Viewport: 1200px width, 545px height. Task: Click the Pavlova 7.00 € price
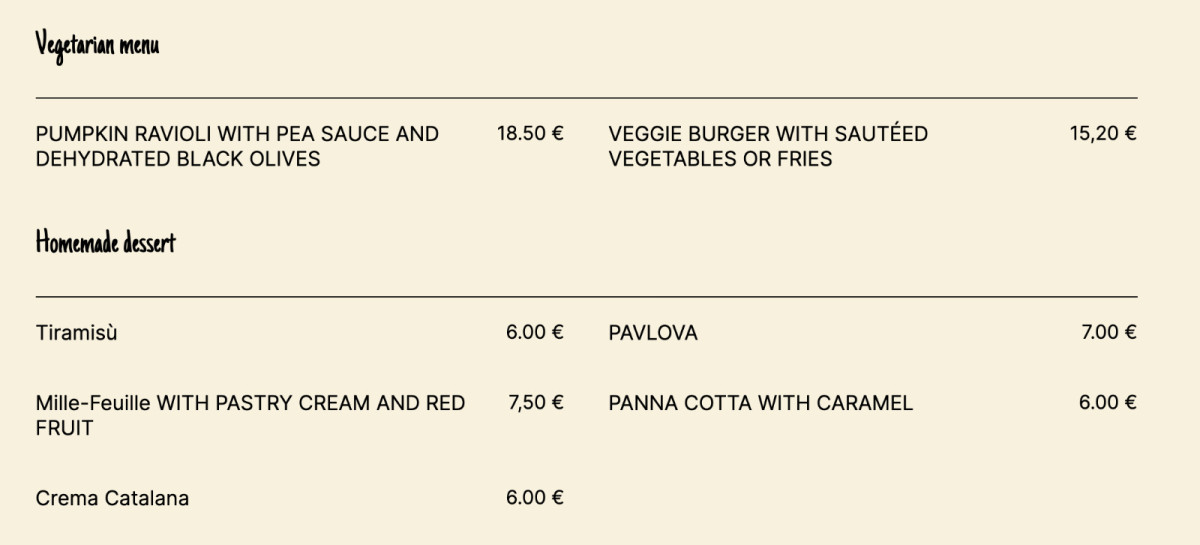pyautogui.click(x=1108, y=332)
